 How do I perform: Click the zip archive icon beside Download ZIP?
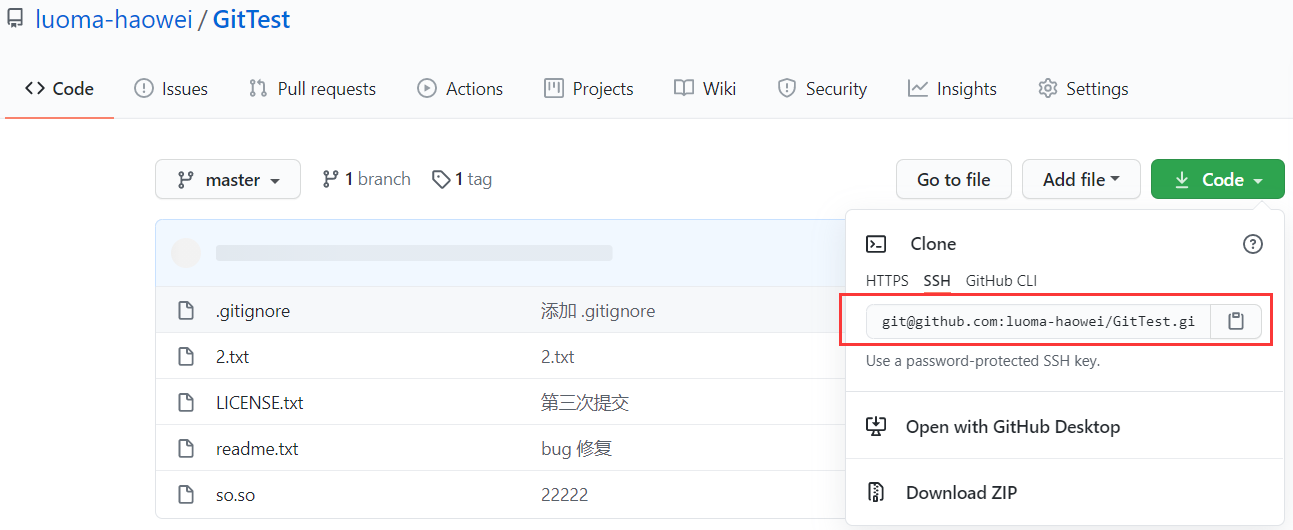pos(876,493)
